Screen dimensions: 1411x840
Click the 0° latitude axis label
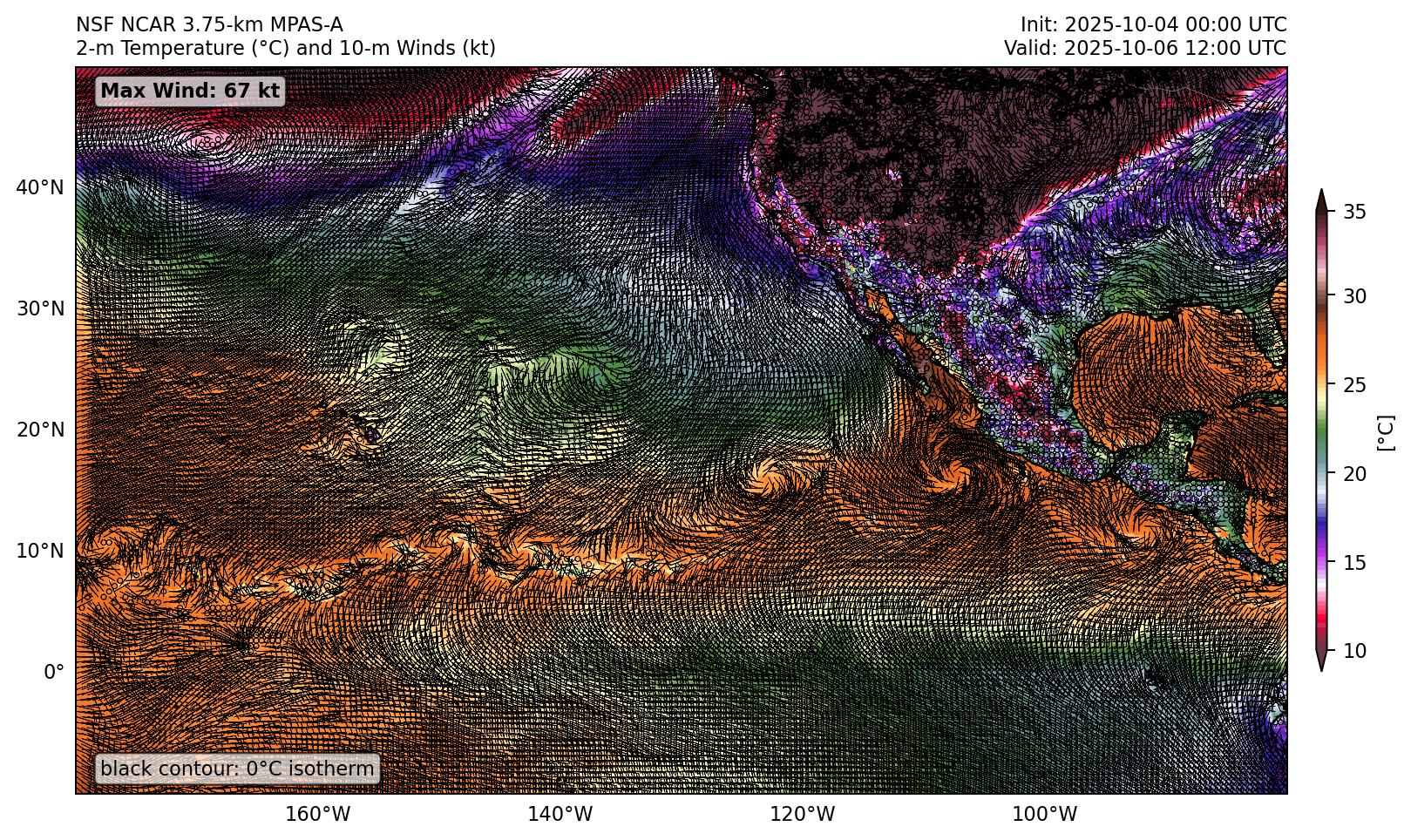54,672
